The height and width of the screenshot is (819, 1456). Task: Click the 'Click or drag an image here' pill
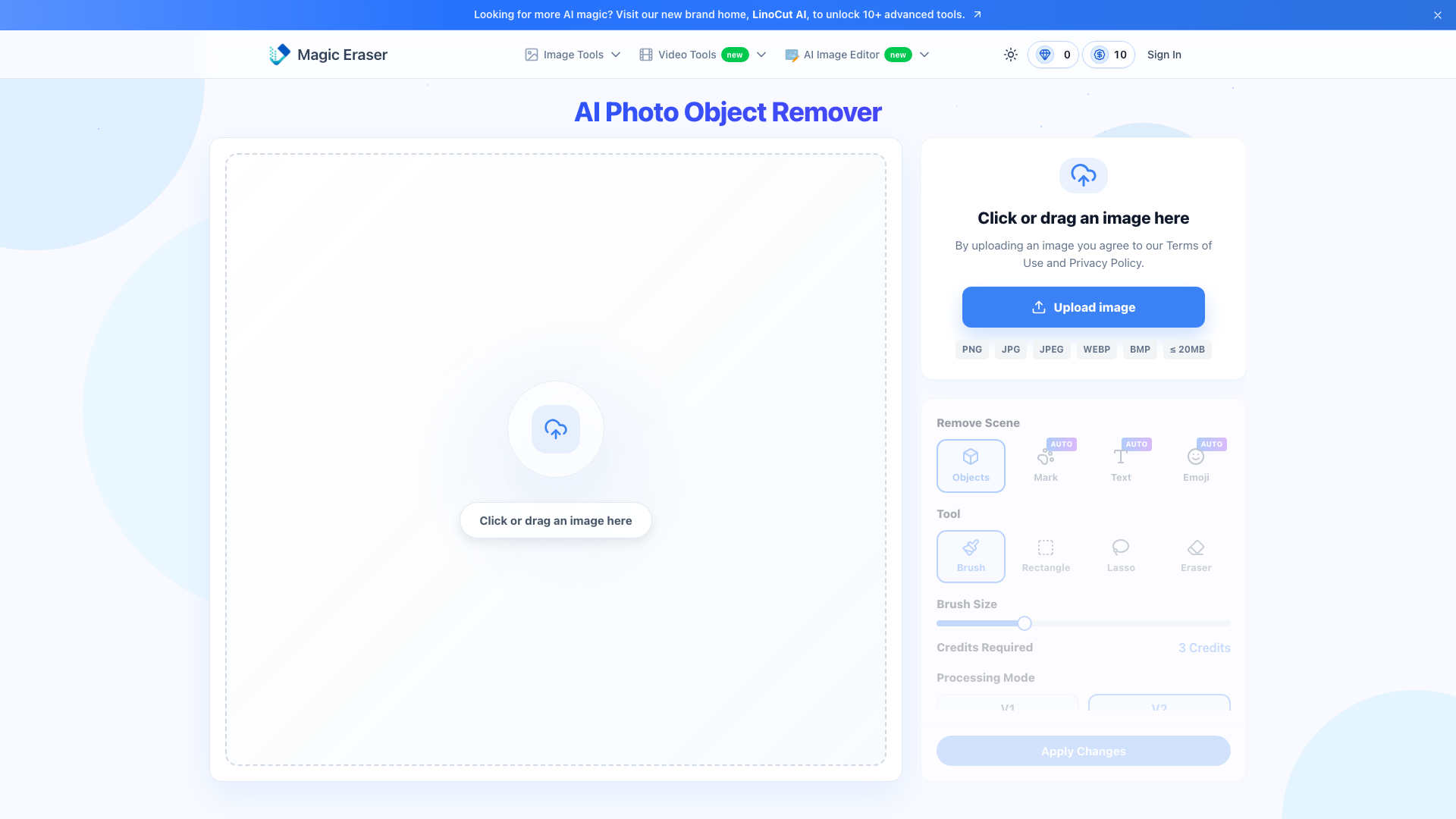556,520
